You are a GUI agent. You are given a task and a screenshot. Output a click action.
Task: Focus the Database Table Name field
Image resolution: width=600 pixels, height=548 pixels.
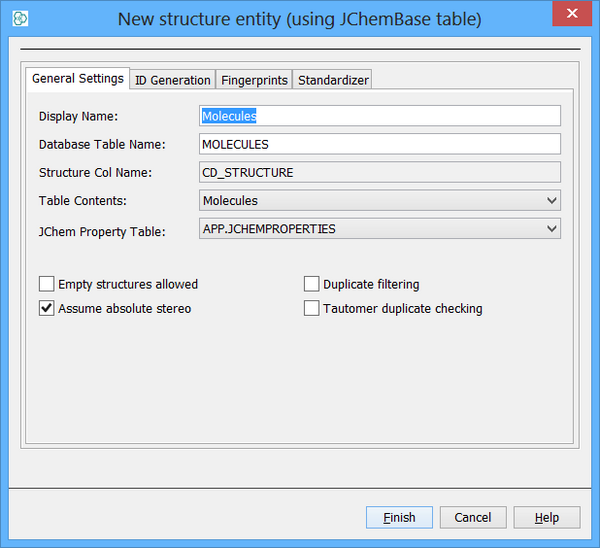point(380,144)
